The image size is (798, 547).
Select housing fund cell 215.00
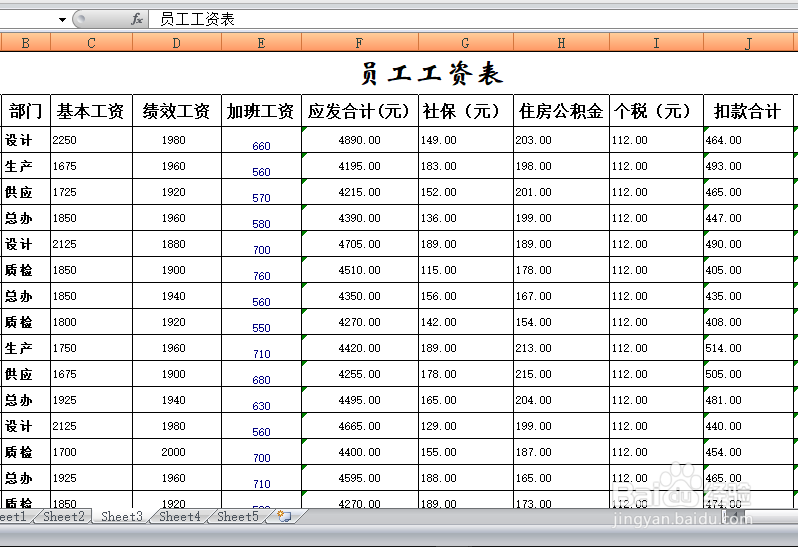pos(561,373)
